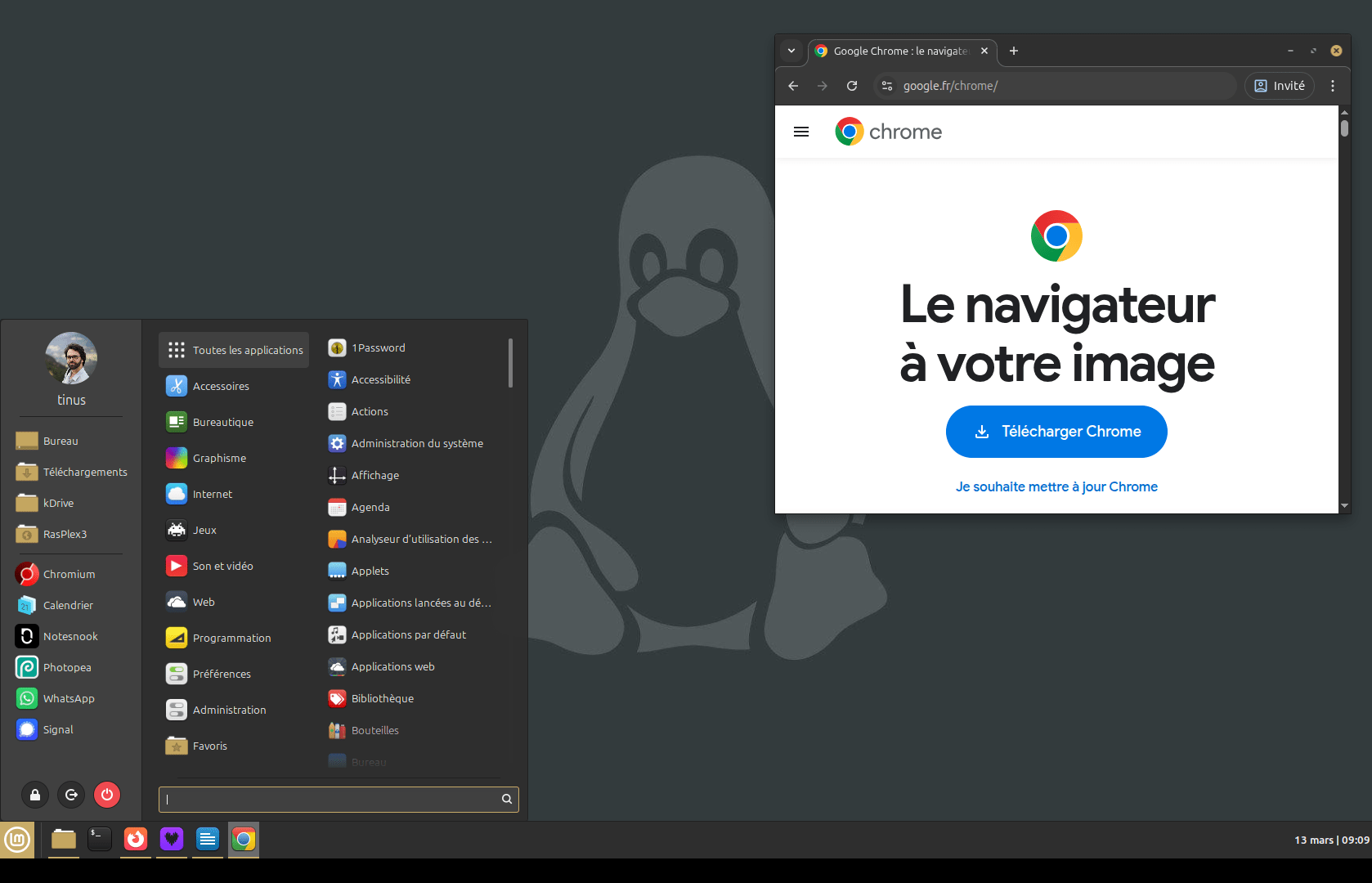Reload the Chrome page

[x=852, y=86]
